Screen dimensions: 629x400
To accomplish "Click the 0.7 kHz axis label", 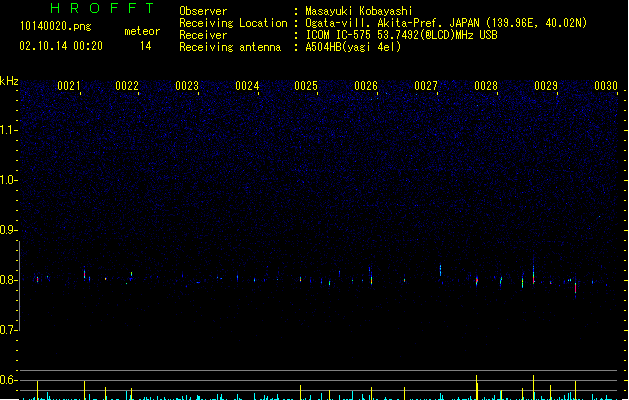I will click(x=8, y=330).
